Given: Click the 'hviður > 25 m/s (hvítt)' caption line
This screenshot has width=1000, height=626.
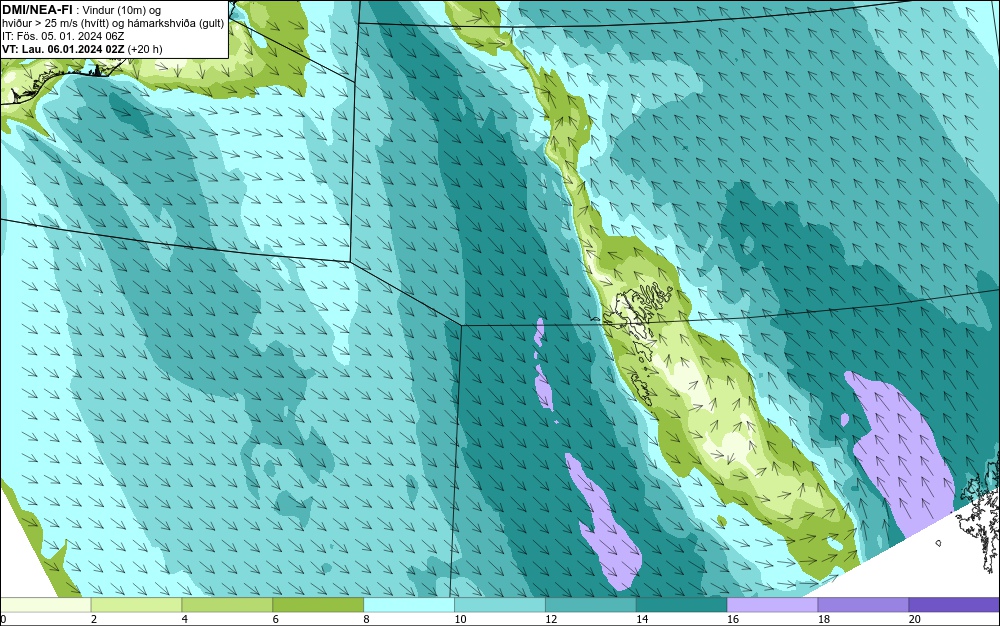Looking at the screenshot, I should pos(113,23).
